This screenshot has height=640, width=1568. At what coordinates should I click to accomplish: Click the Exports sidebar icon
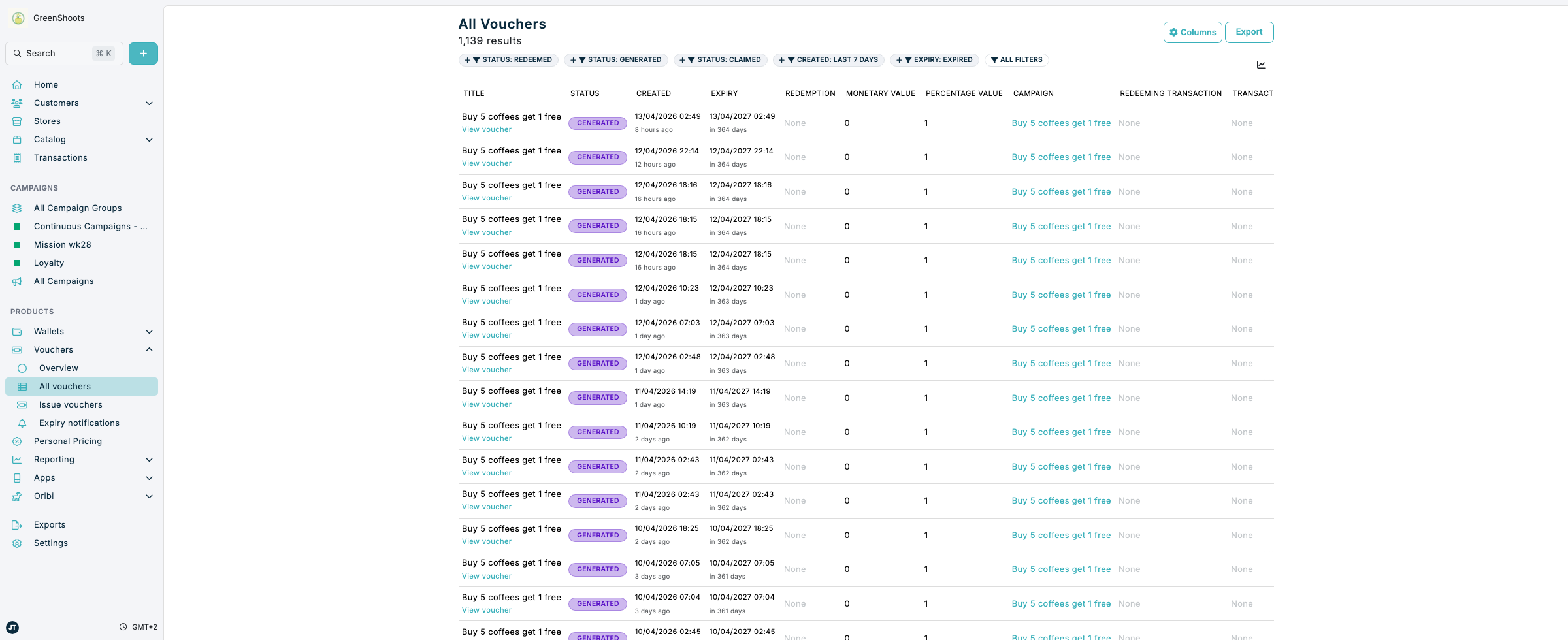pyautogui.click(x=17, y=524)
